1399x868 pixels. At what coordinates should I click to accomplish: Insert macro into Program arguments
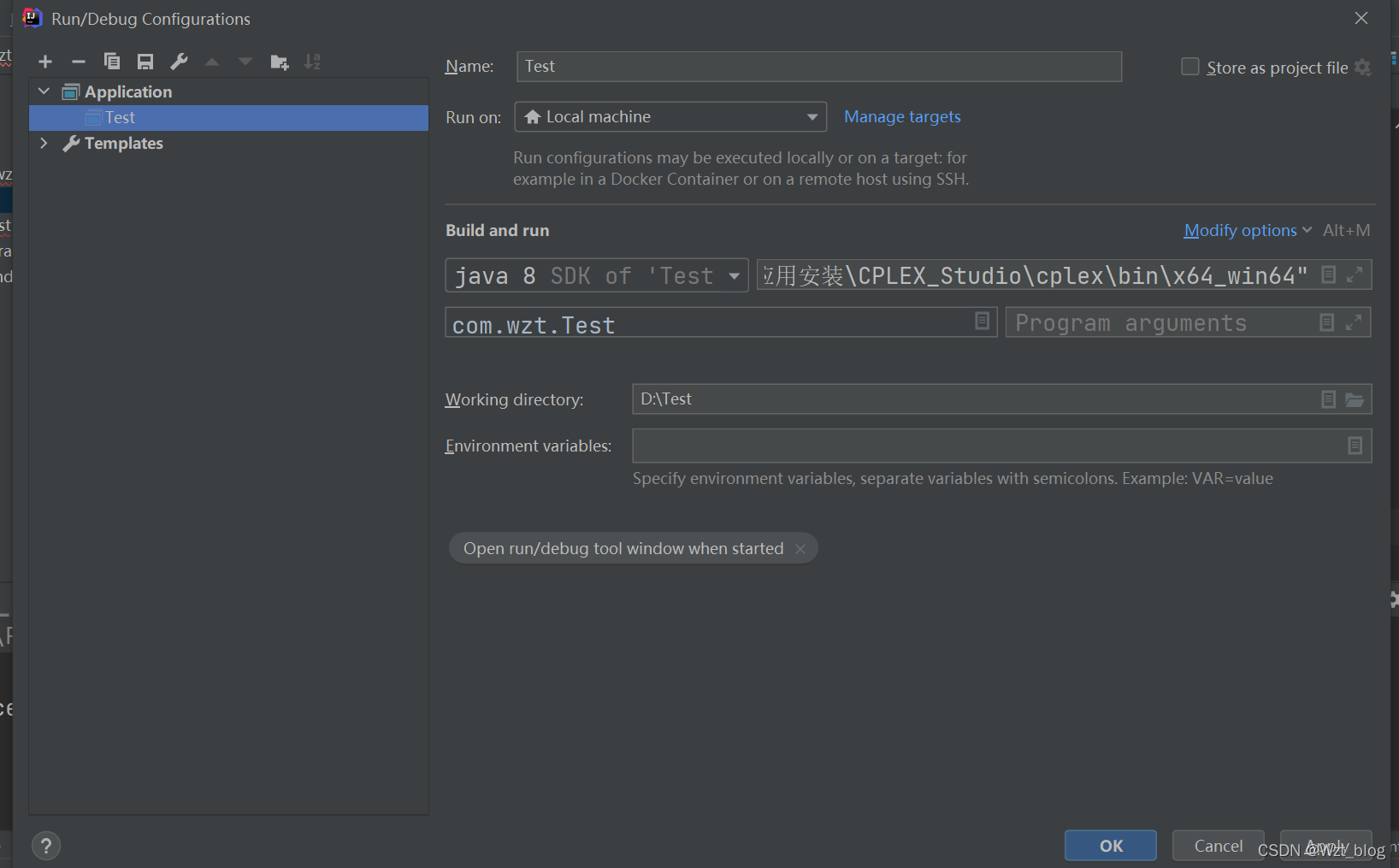1326,322
